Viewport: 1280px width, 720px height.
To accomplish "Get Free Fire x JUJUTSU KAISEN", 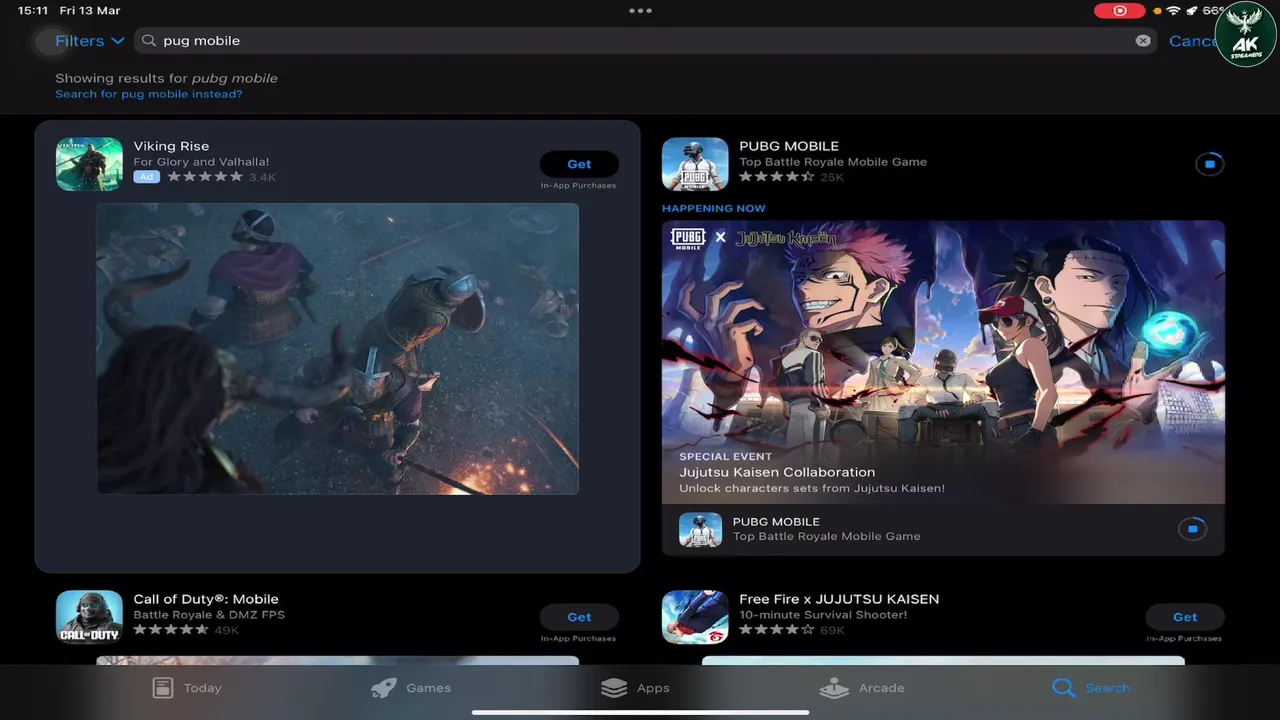I will point(1185,617).
